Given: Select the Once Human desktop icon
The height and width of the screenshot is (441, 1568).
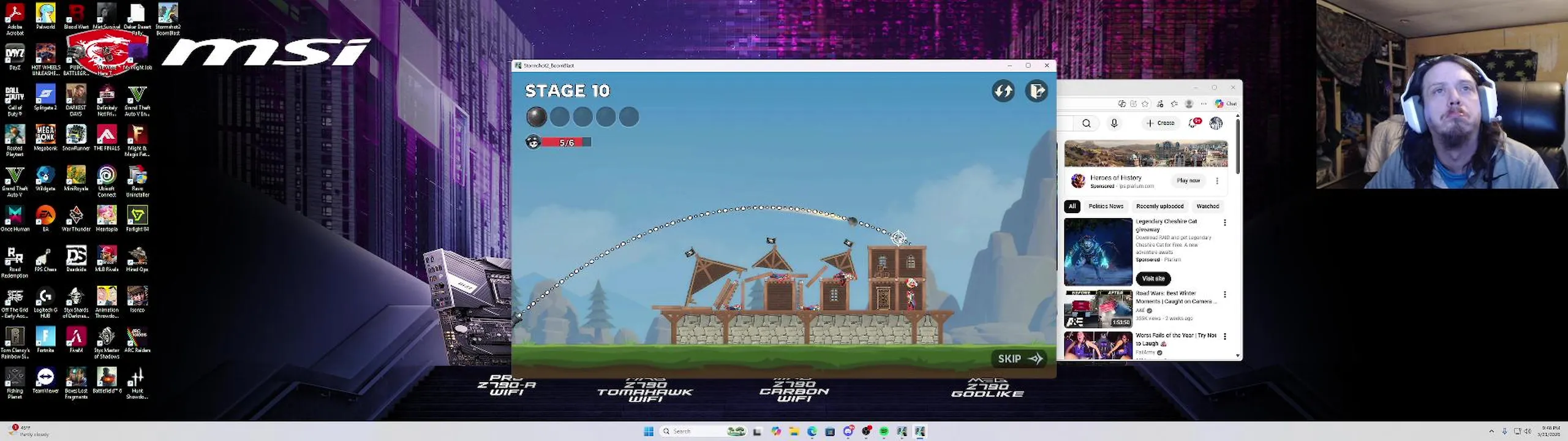Looking at the screenshot, I should 15,219.
